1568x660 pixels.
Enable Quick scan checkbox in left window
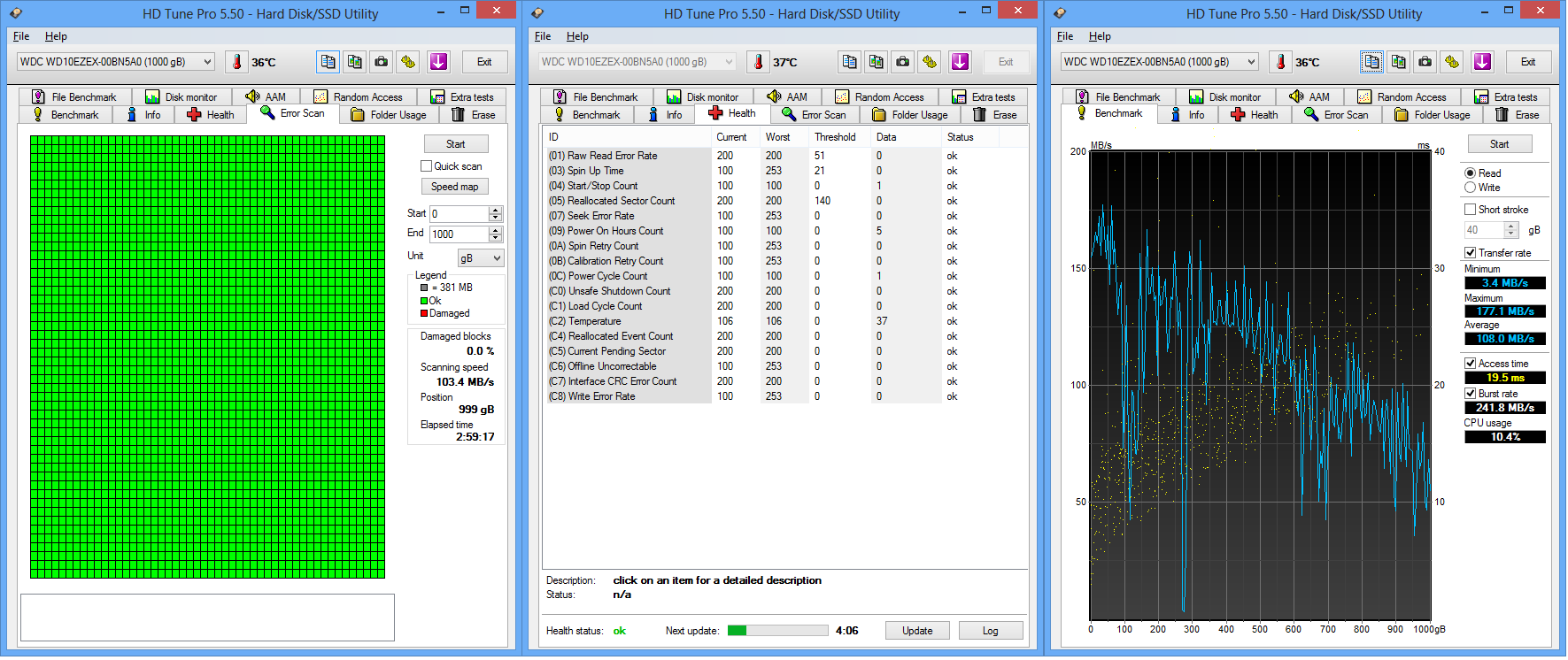[x=426, y=166]
